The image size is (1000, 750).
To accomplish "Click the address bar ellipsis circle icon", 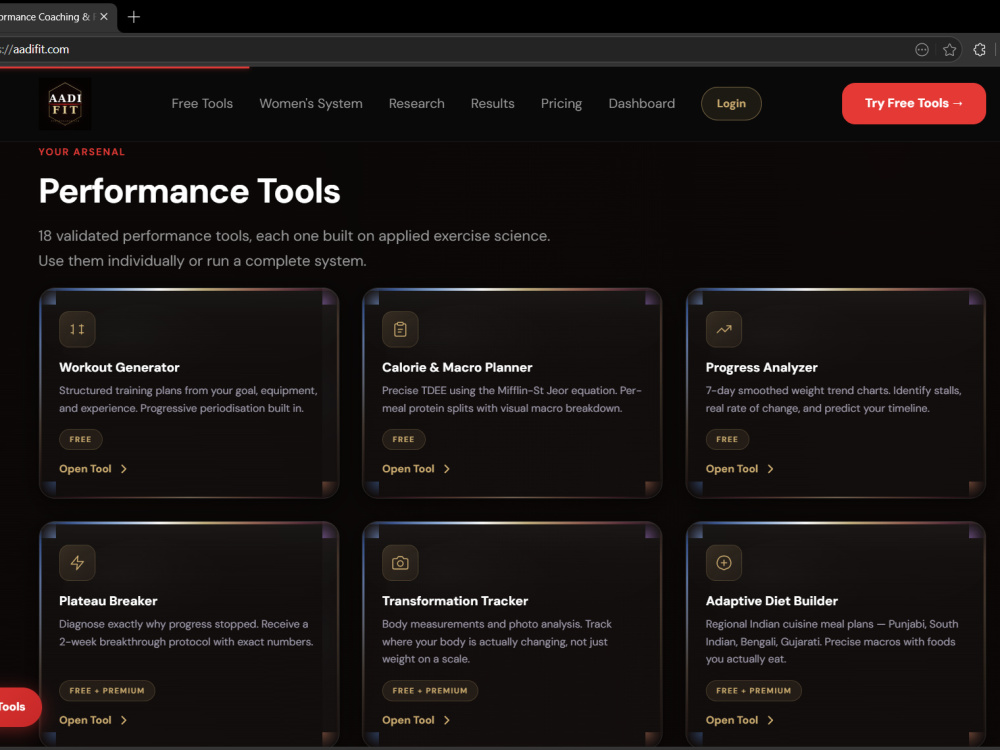I will tap(922, 50).
